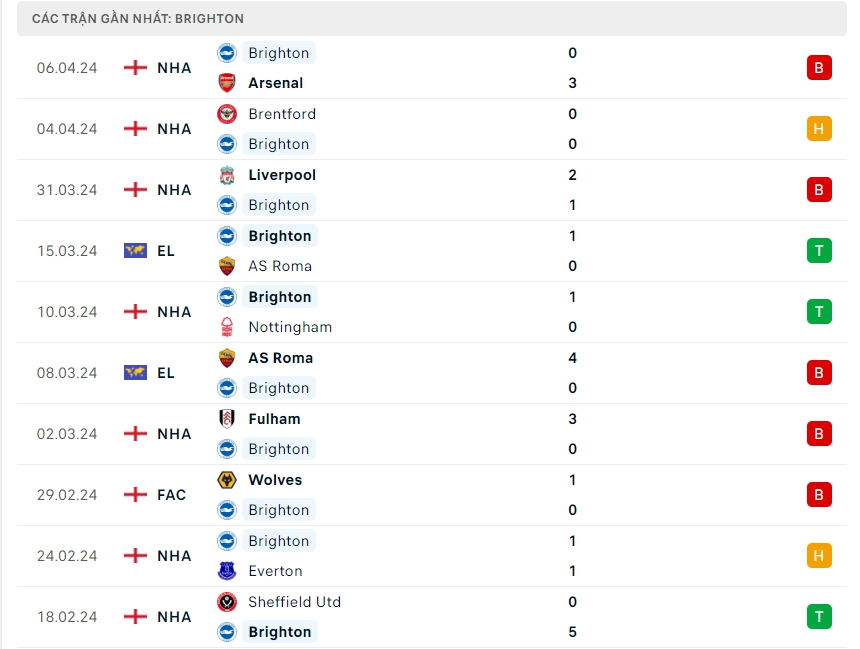Open the Arsenal team link
The height and width of the screenshot is (649, 860).
275,83
